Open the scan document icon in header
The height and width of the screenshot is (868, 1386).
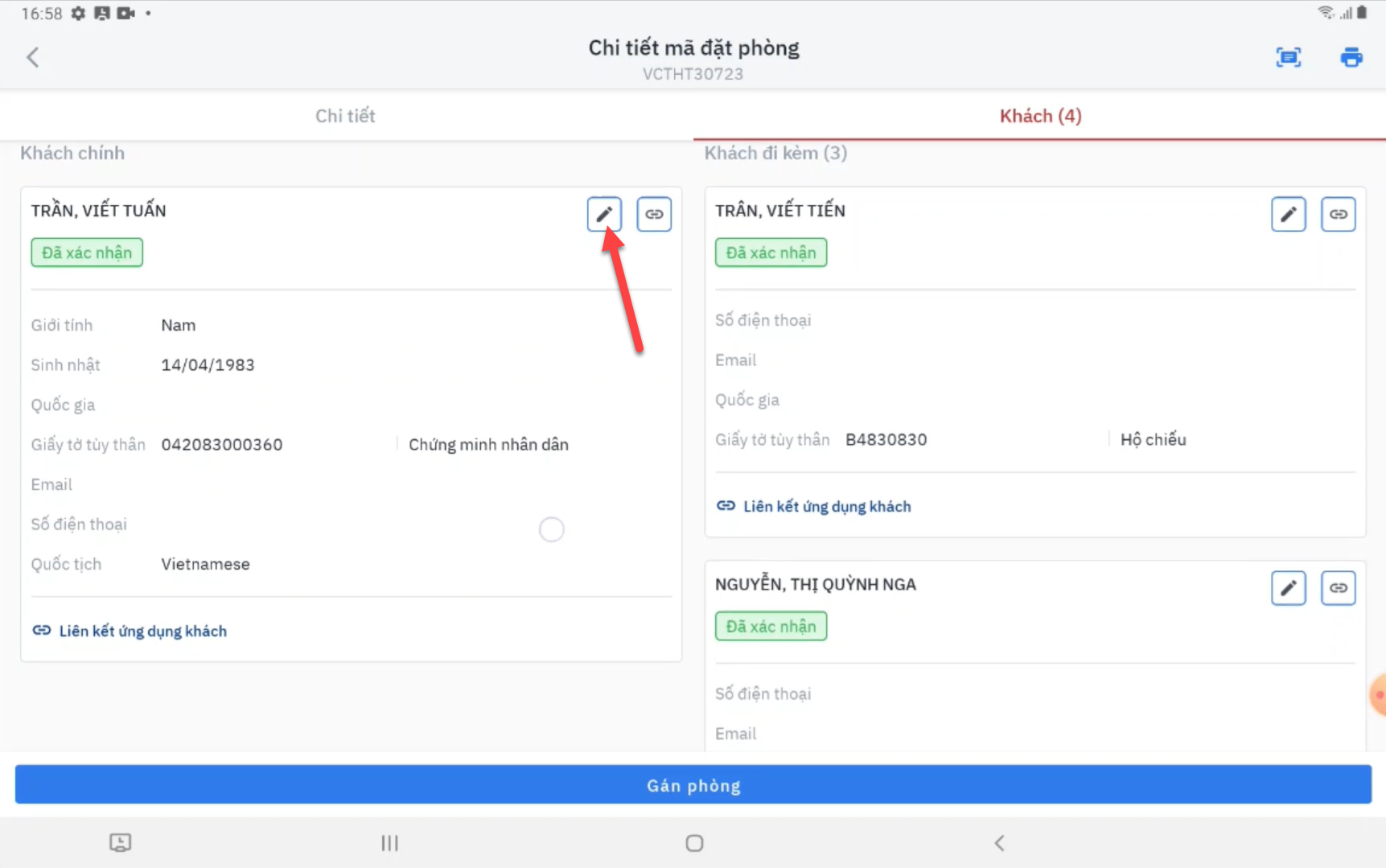coord(1289,57)
